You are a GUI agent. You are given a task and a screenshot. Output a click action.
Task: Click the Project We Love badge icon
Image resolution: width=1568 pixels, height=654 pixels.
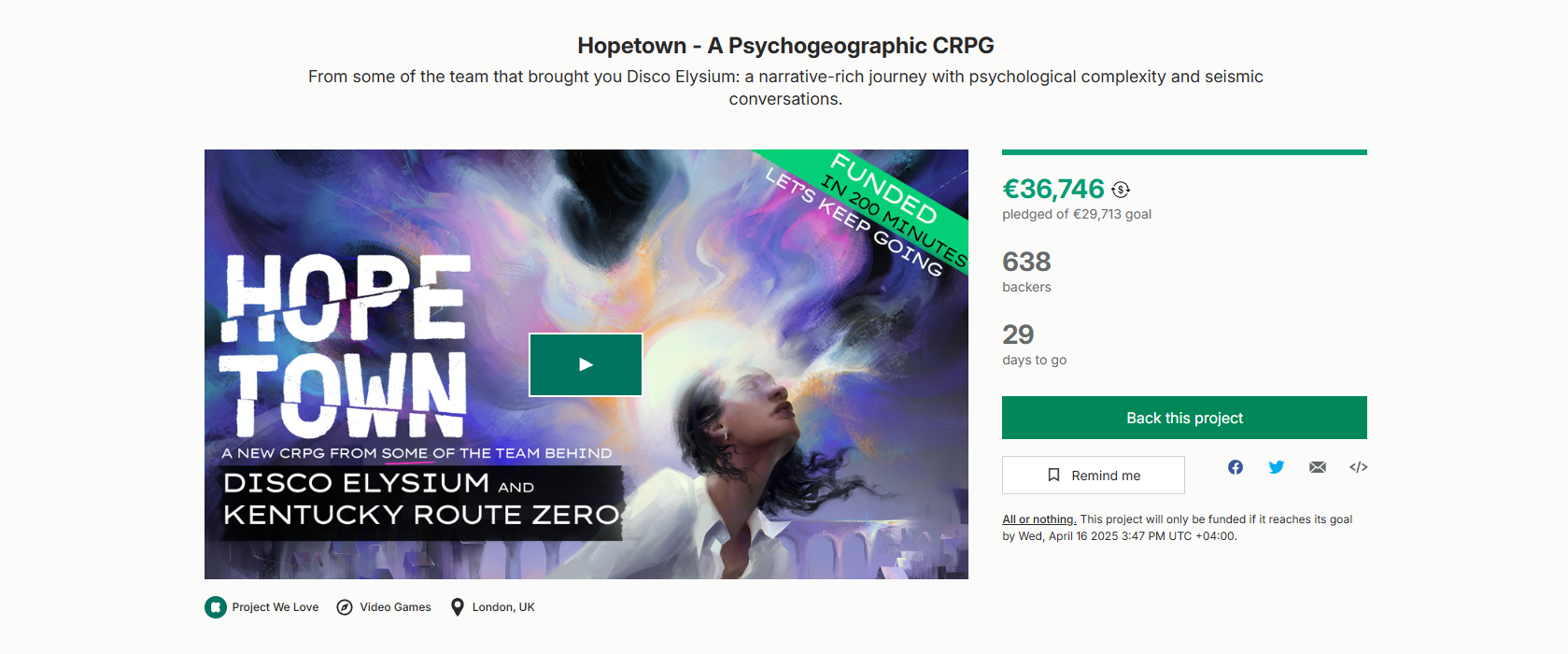click(216, 607)
